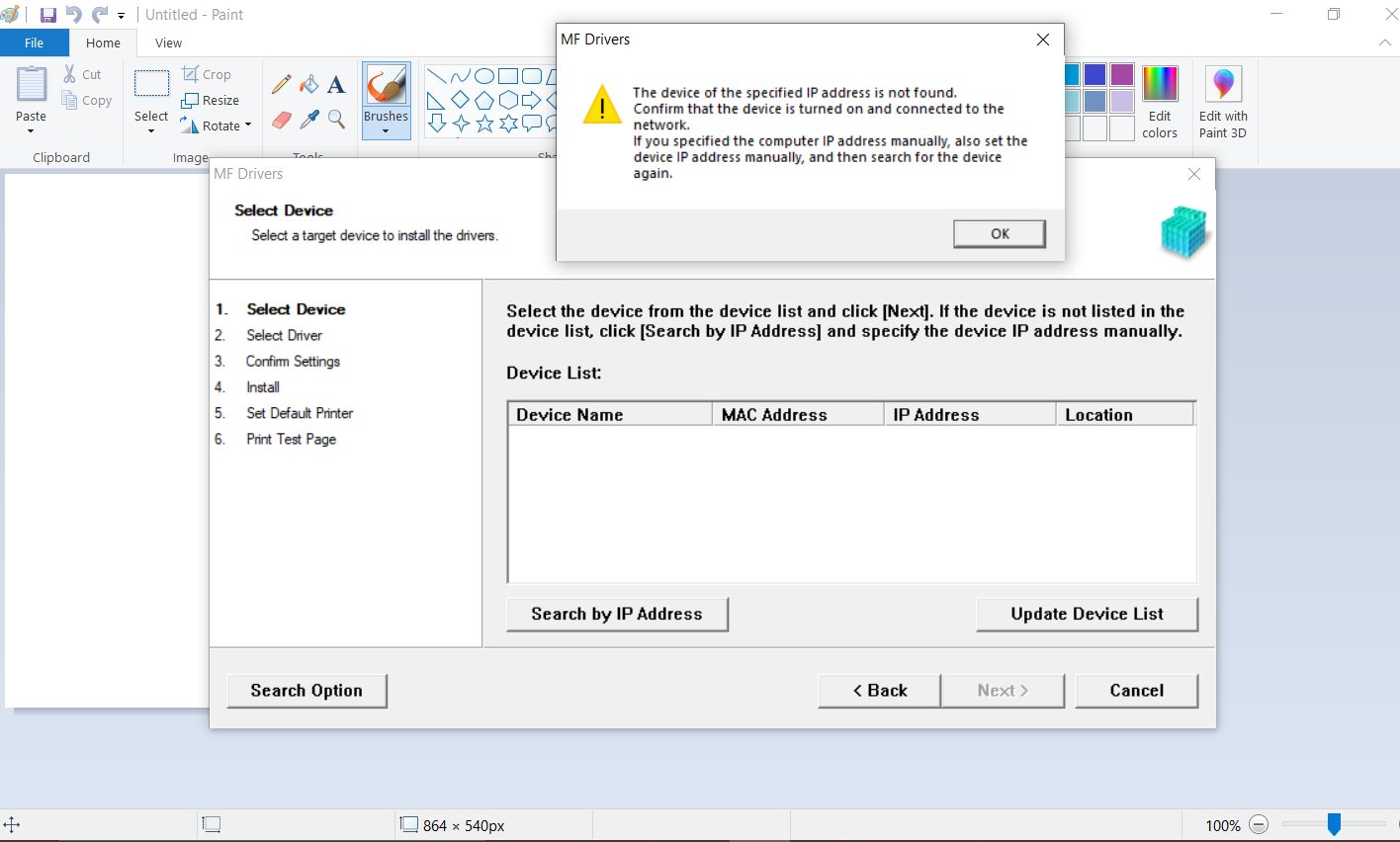Screen dimensions: 1400x842
Task: Dismiss the device not found warning with OK
Action: pos(999,233)
